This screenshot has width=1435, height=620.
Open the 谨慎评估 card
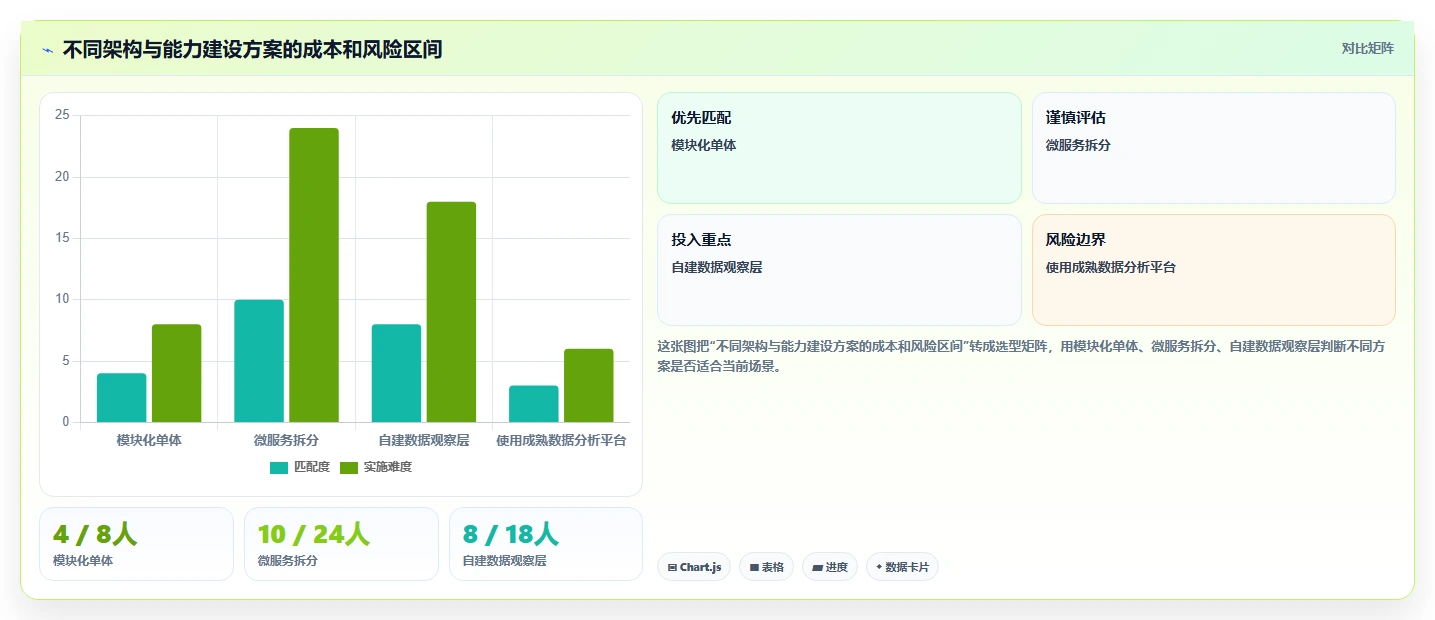[1213, 148]
